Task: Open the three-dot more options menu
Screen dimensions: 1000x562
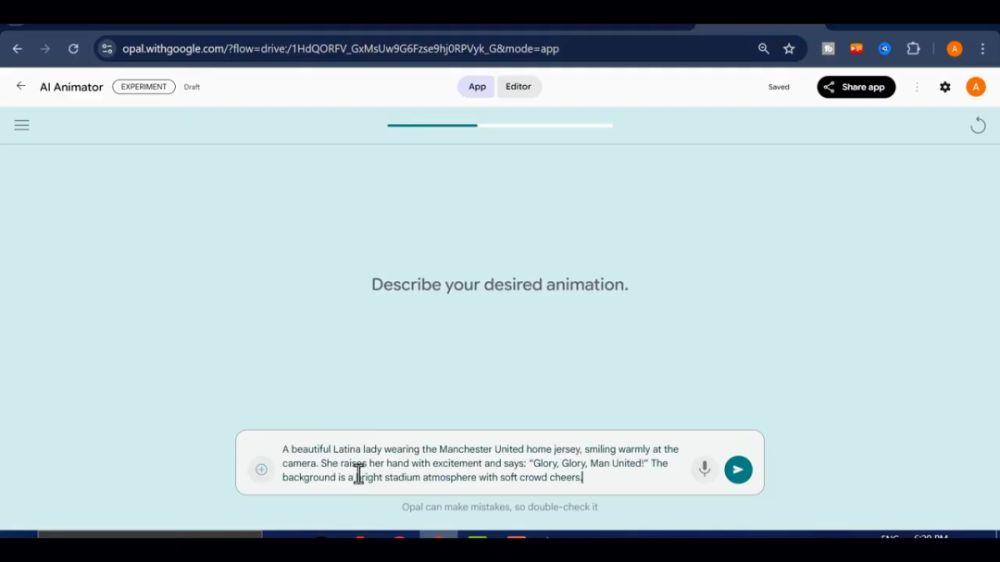Action: (917, 87)
